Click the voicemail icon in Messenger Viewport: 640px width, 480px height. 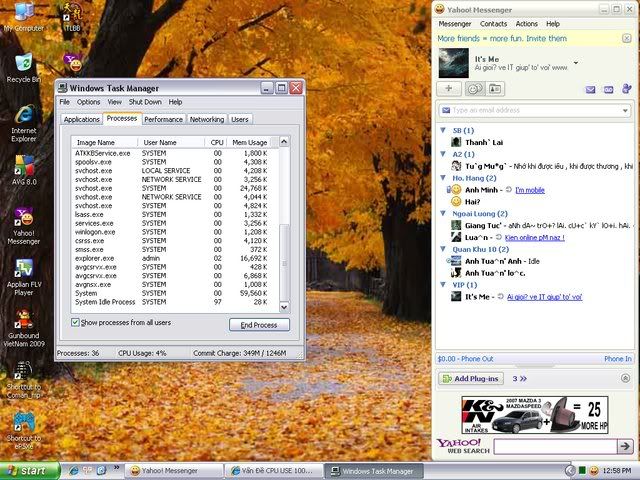(608, 89)
